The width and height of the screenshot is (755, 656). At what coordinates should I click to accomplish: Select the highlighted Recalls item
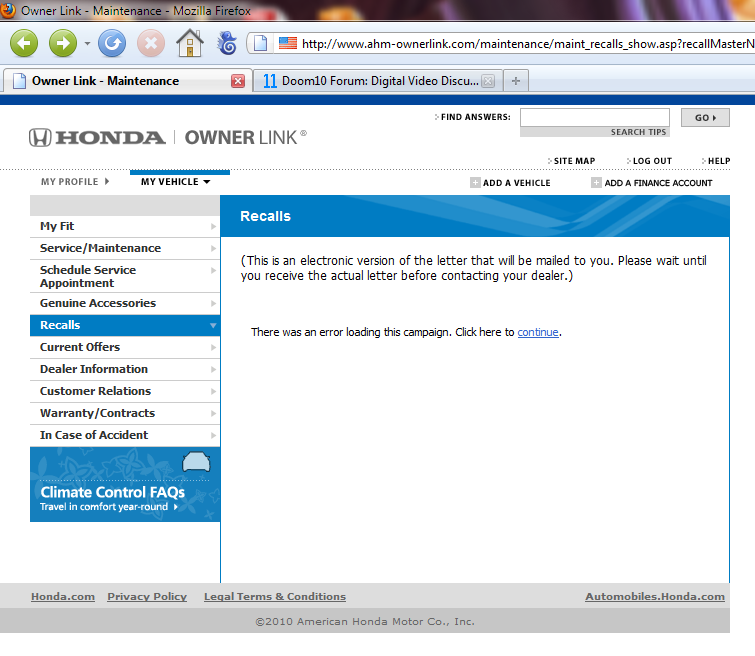pos(125,325)
